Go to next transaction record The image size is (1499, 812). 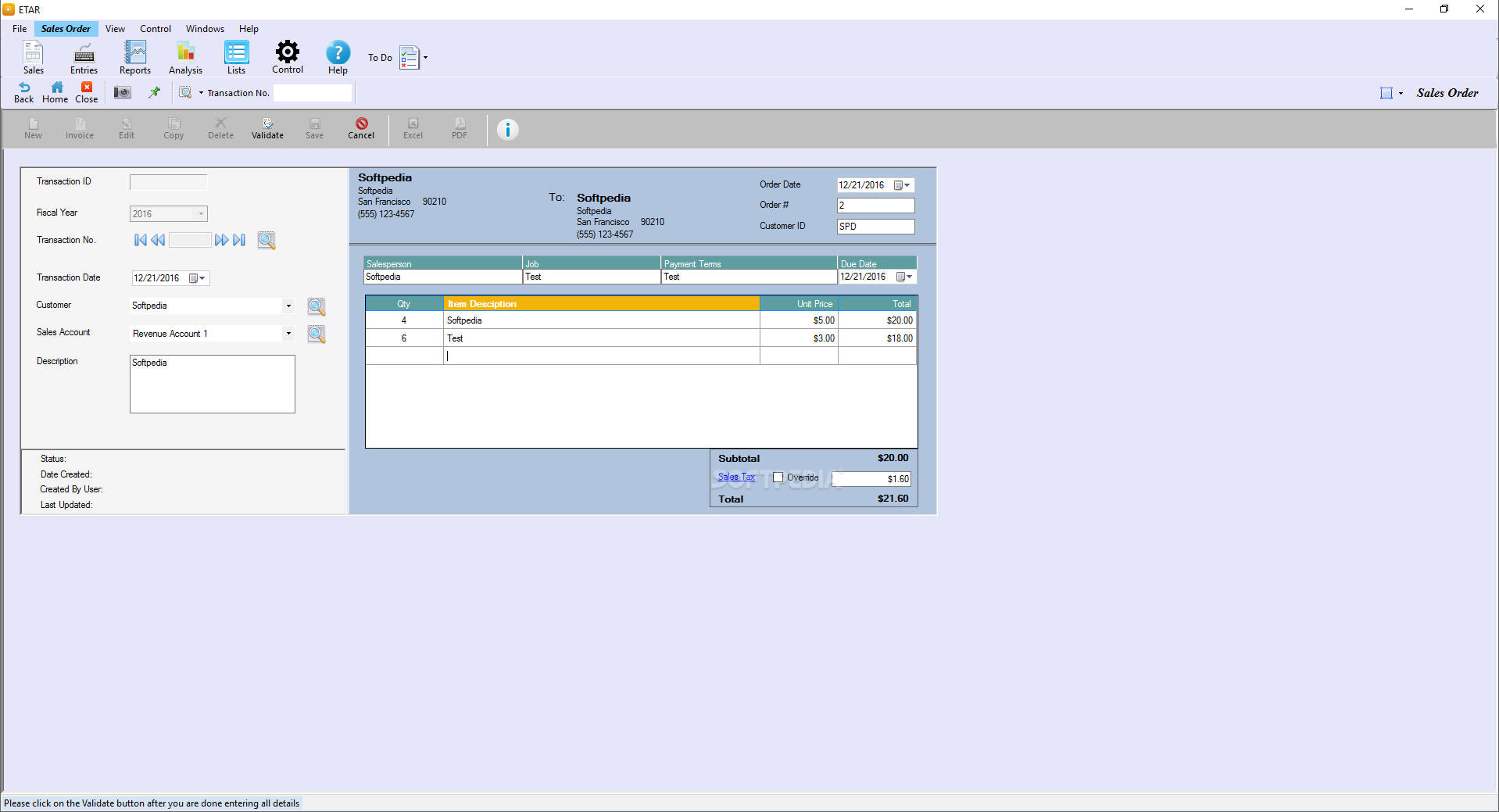[222, 240]
